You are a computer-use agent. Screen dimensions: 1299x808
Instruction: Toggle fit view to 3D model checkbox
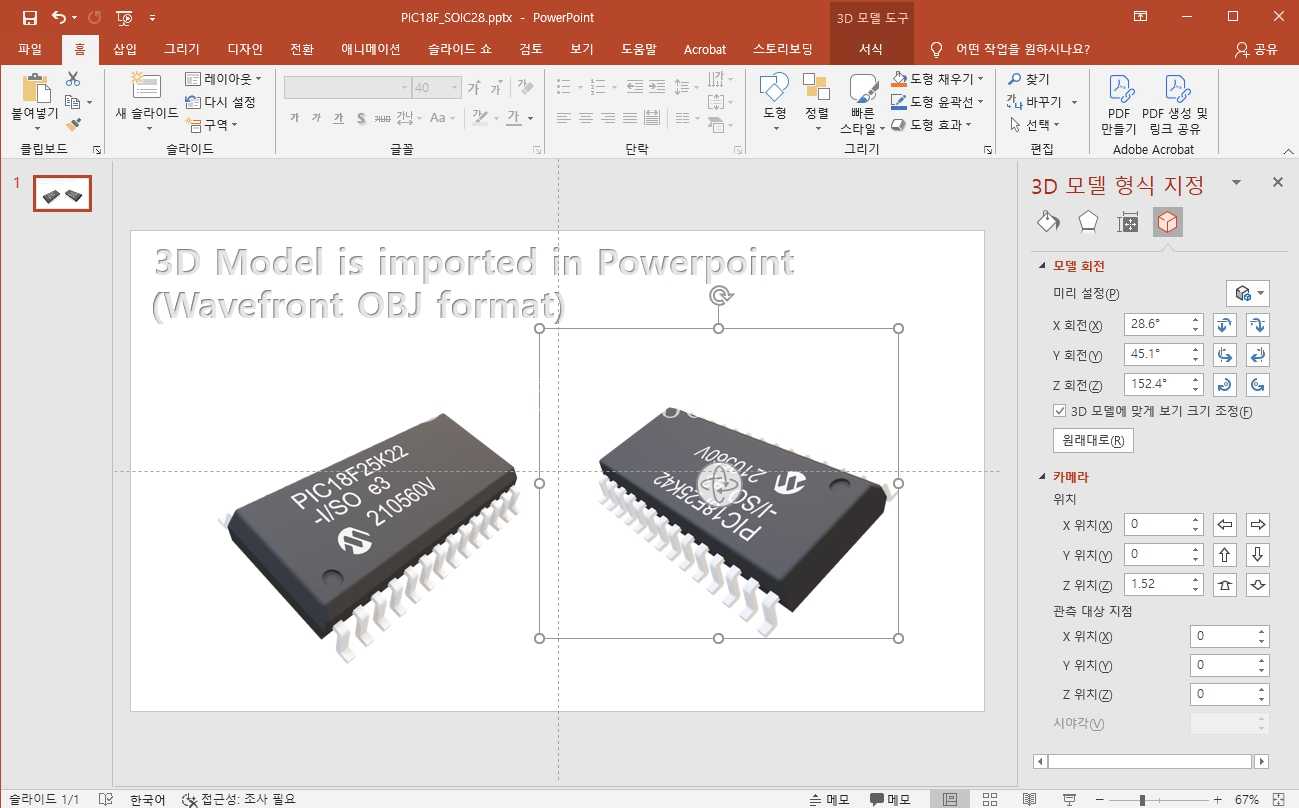coord(1060,411)
